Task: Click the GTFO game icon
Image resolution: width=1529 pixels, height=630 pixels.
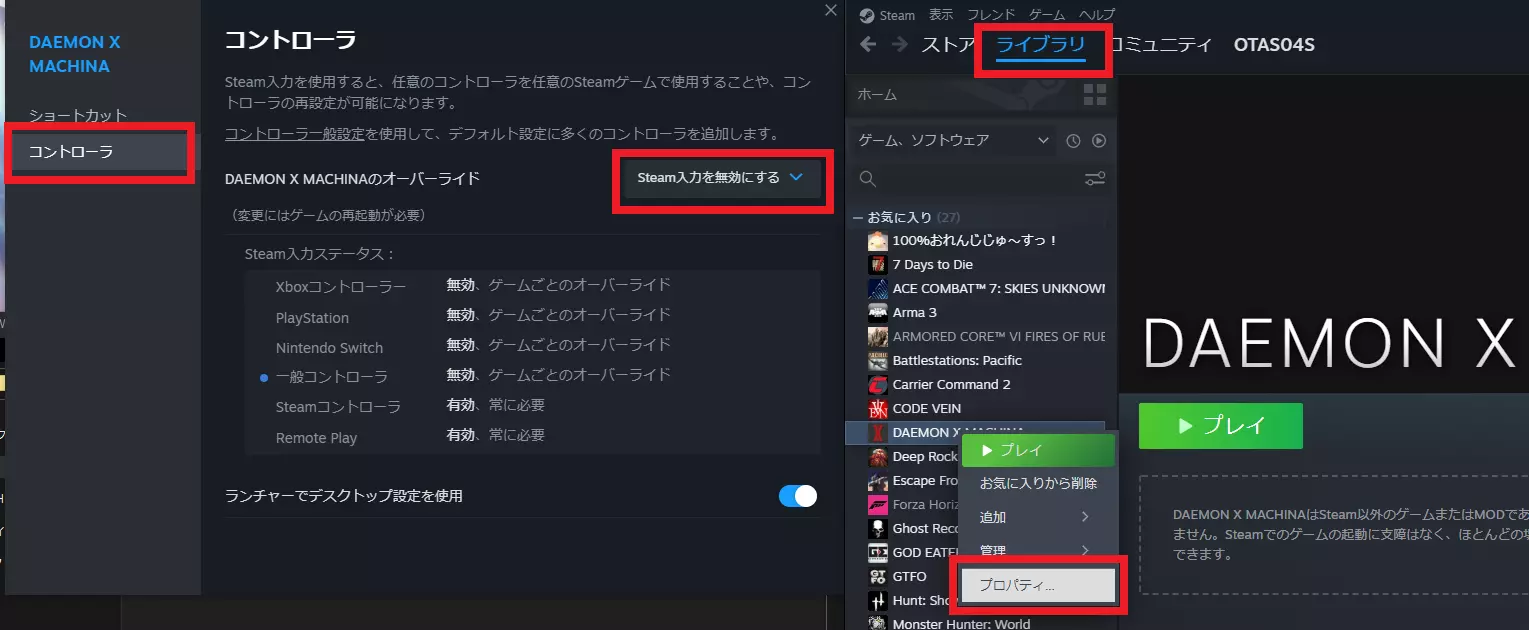Action: pos(877,577)
